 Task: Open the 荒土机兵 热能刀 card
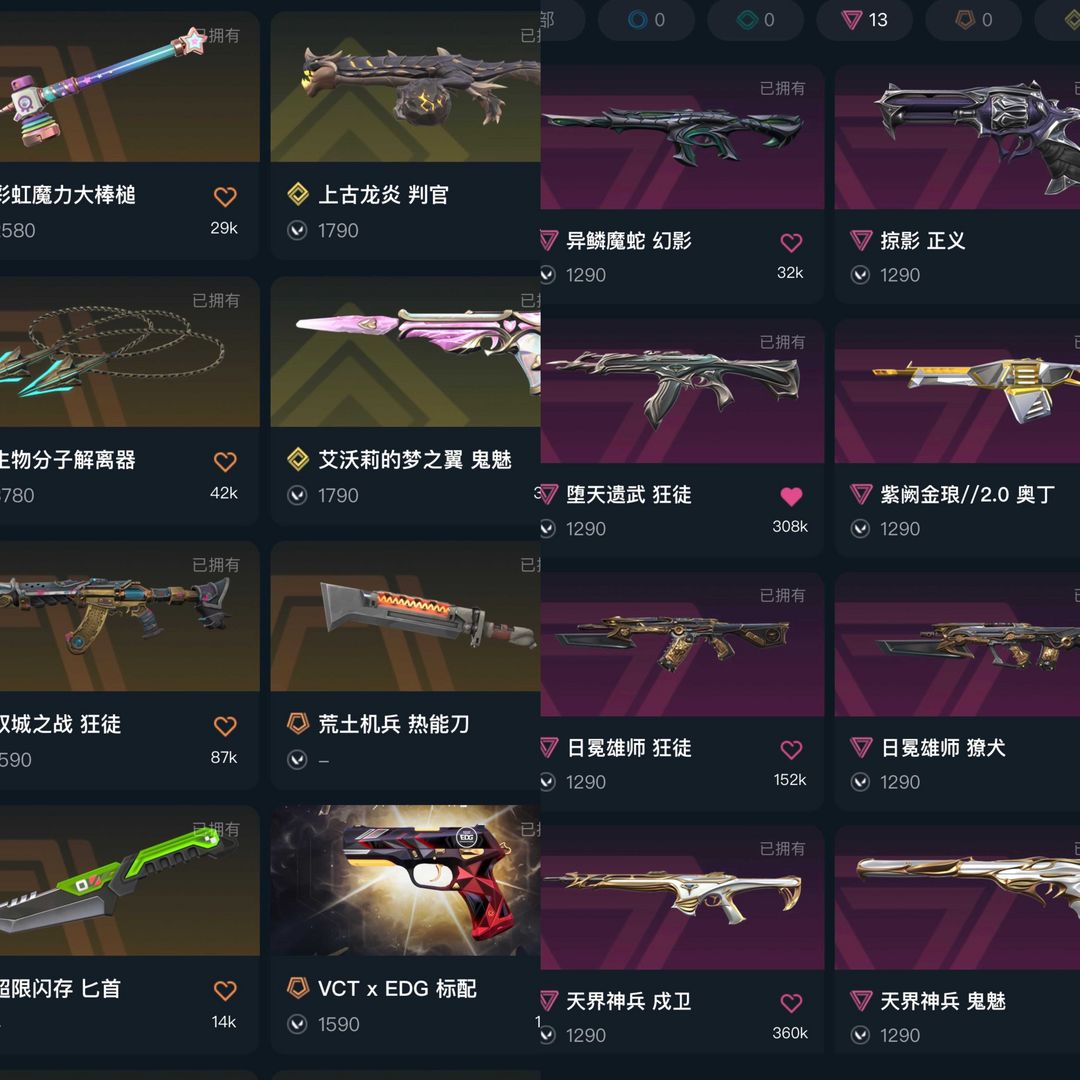point(406,665)
